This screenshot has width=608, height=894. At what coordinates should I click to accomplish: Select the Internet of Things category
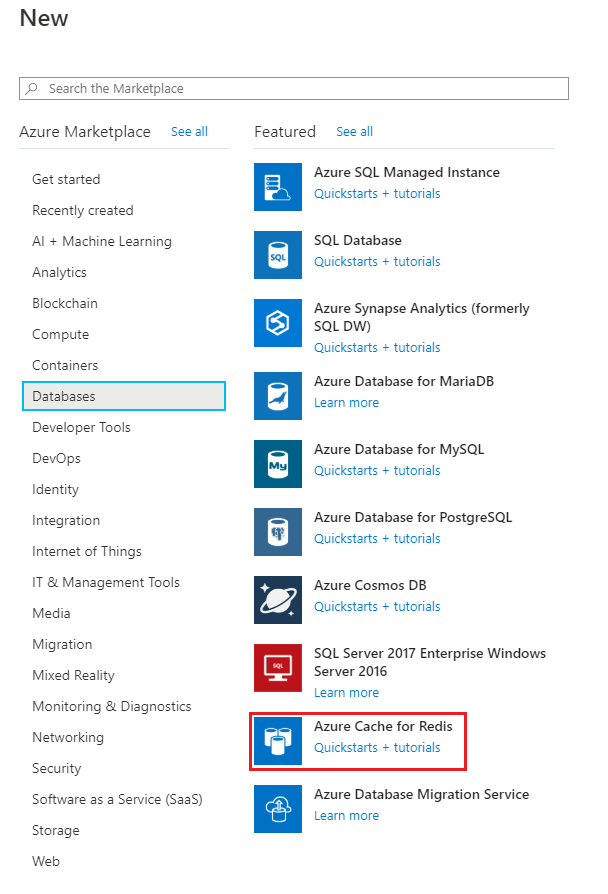click(87, 551)
